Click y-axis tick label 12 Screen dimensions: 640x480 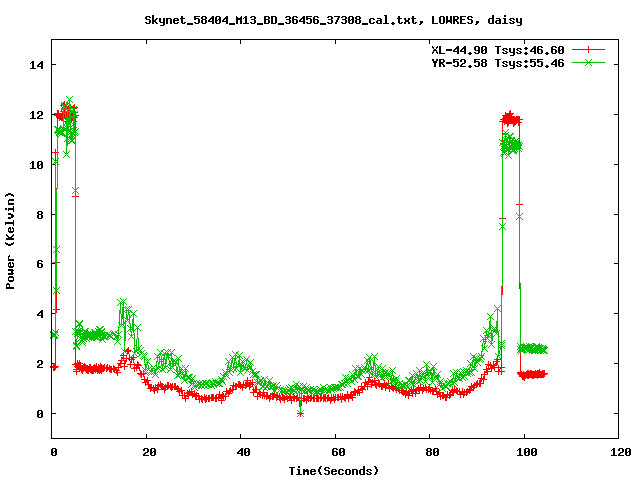click(36, 115)
